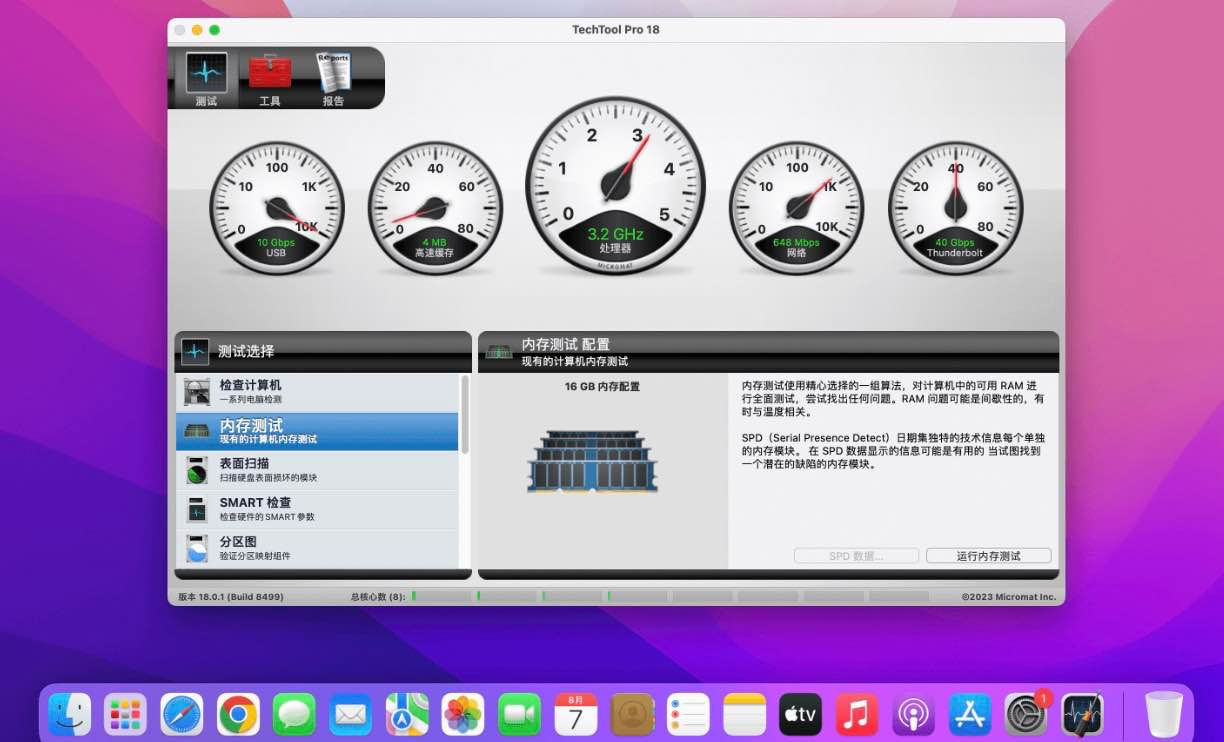Viewport: 1224px width, 742px height.
Task: Click the 运行内存测试 button
Action: pyautogui.click(x=988, y=556)
